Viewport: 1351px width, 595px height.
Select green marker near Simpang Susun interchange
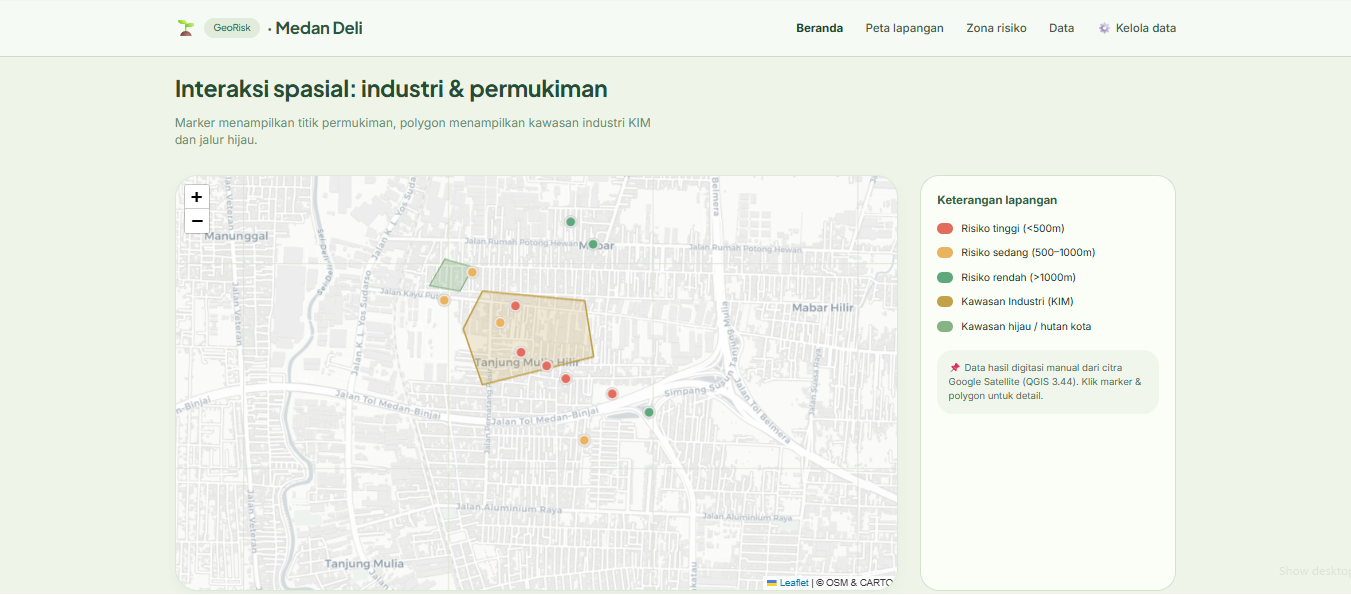tap(649, 412)
